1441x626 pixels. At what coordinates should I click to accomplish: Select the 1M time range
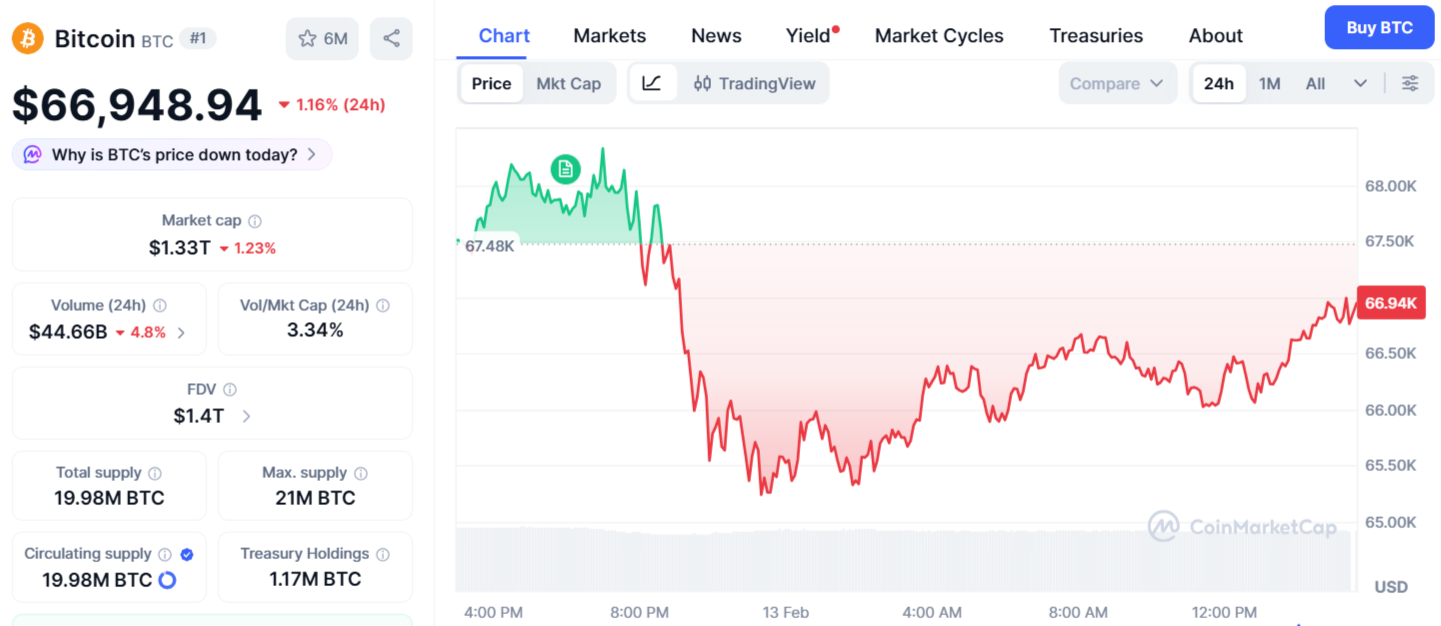coord(1269,84)
